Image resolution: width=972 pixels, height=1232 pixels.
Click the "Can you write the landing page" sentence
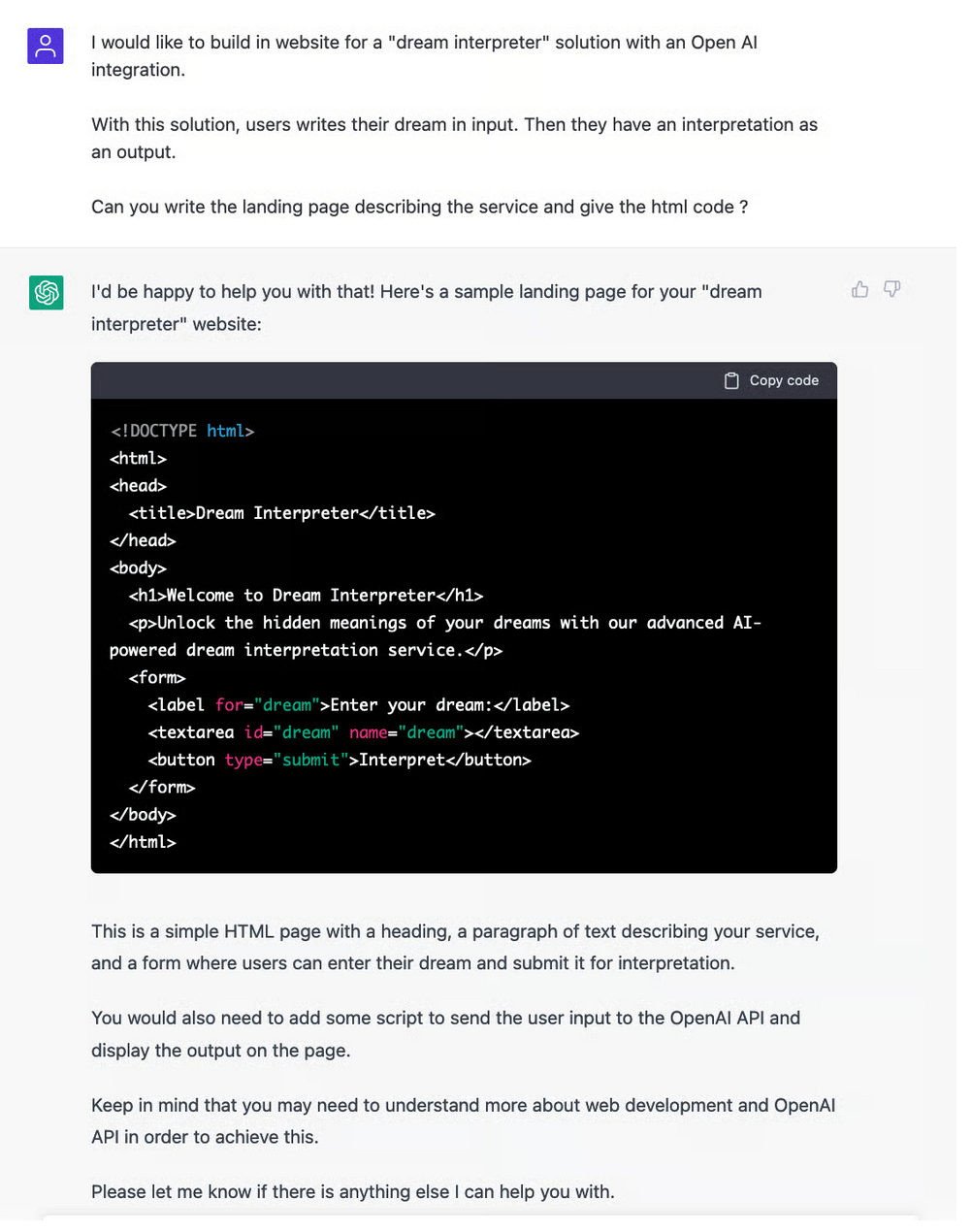tap(419, 207)
